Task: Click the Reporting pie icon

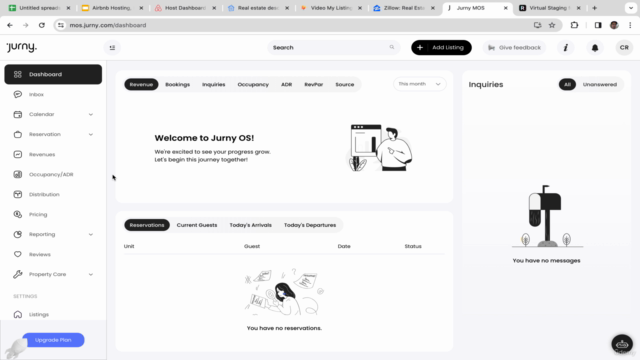Action: (18, 234)
